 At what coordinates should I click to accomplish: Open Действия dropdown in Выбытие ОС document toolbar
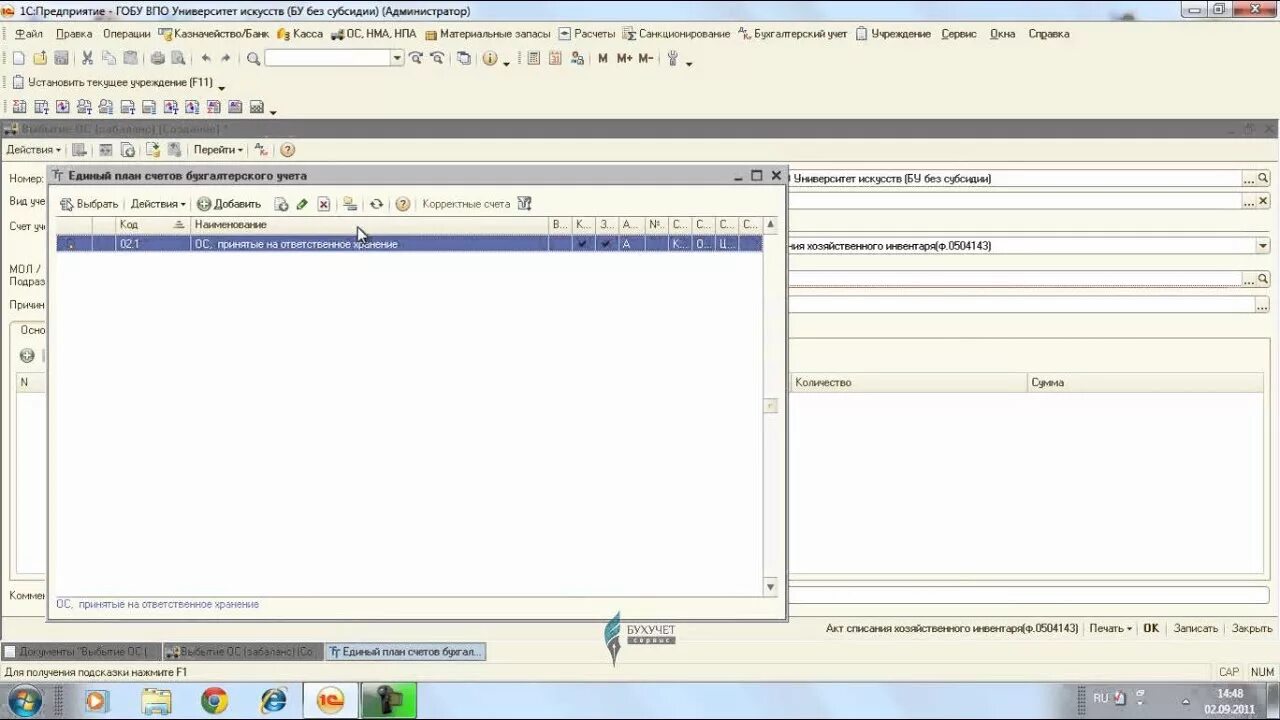[34, 150]
